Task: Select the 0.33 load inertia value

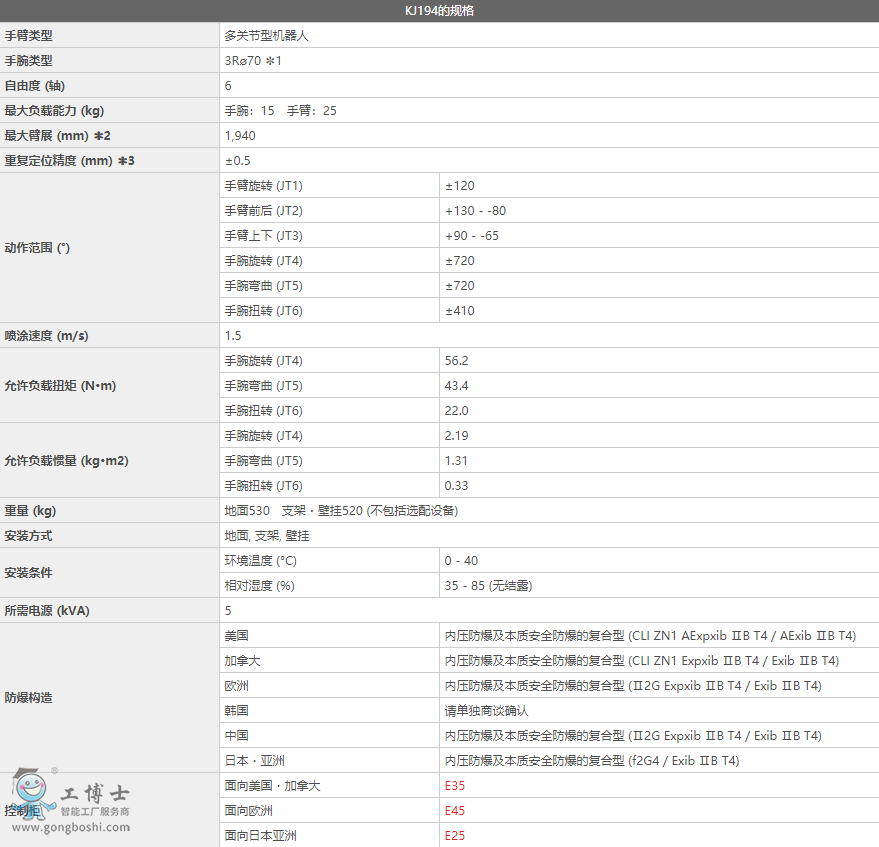Action: point(457,486)
